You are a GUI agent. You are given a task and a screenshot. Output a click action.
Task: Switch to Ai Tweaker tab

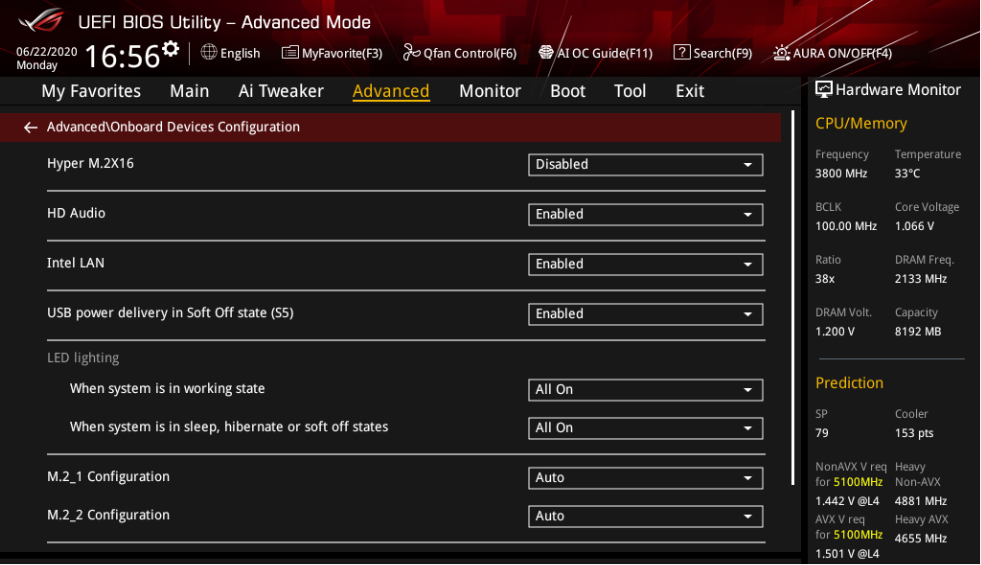[281, 91]
